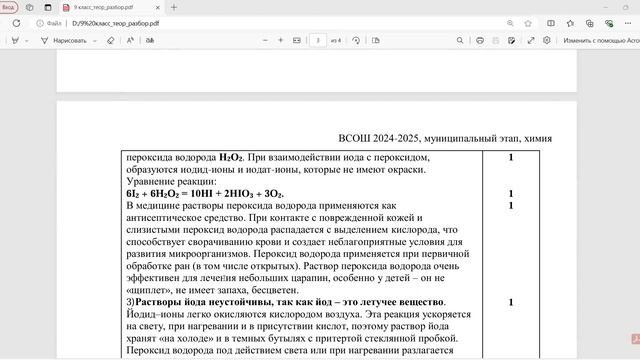Click the save PDF icon
This screenshot has height=360, width=640.
click(x=496, y=40)
